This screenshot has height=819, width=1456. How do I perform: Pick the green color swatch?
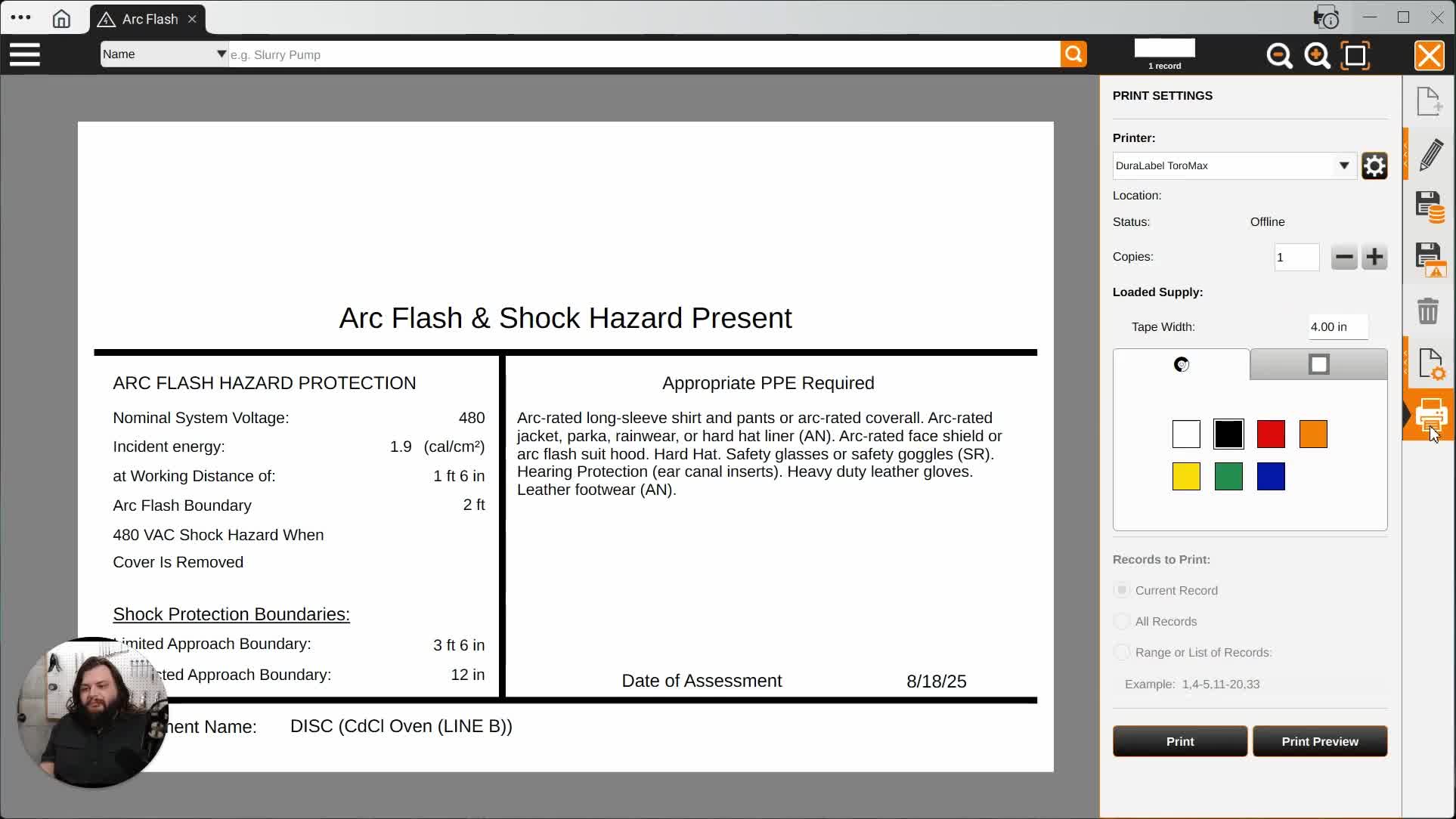click(x=1228, y=476)
